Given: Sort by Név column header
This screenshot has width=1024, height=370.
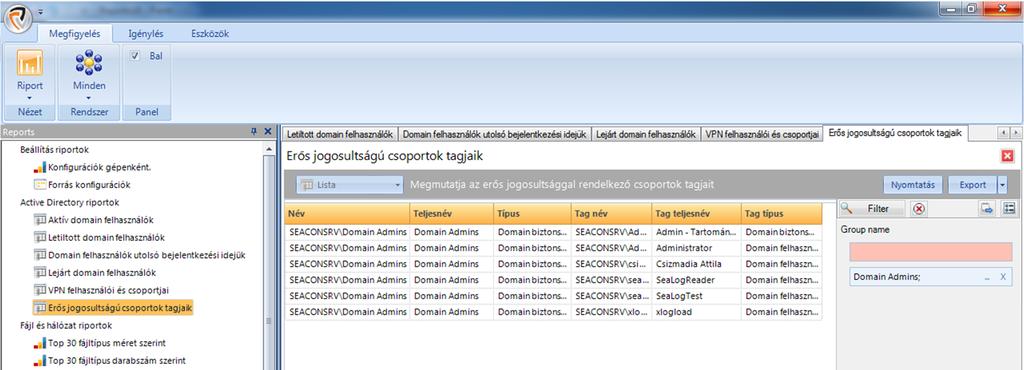Looking at the screenshot, I should 347,213.
